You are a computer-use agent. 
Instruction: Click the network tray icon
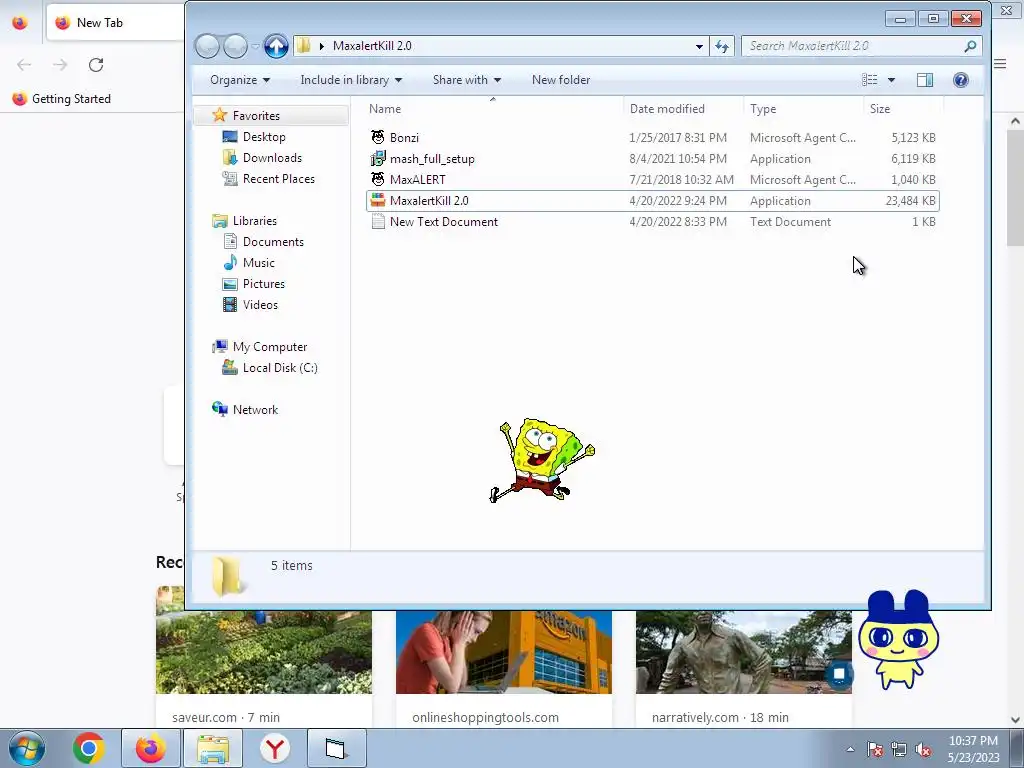[899, 750]
